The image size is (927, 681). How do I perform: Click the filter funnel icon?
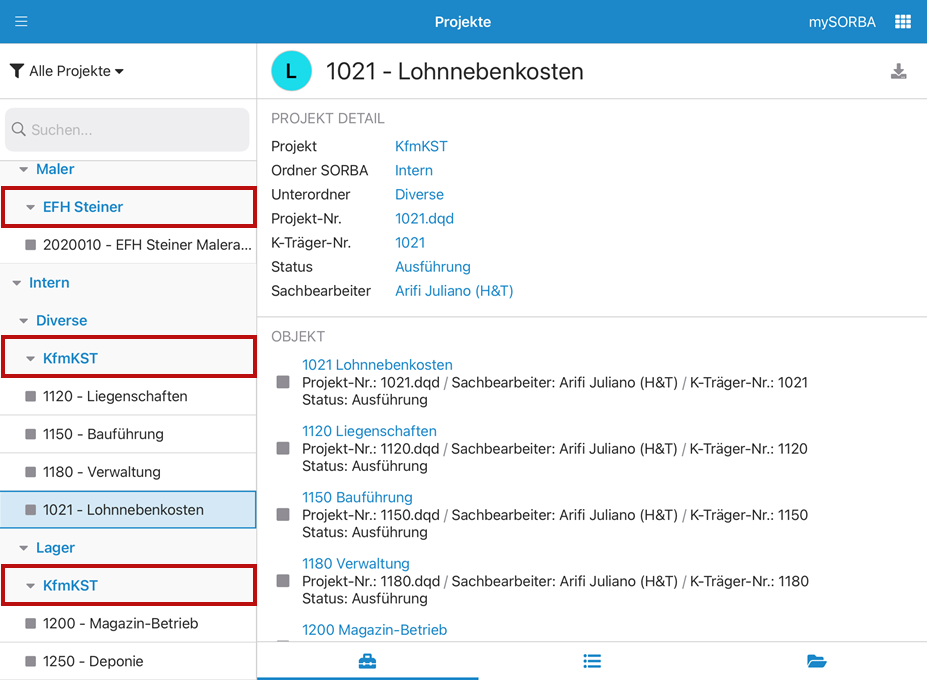click(17, 71)
